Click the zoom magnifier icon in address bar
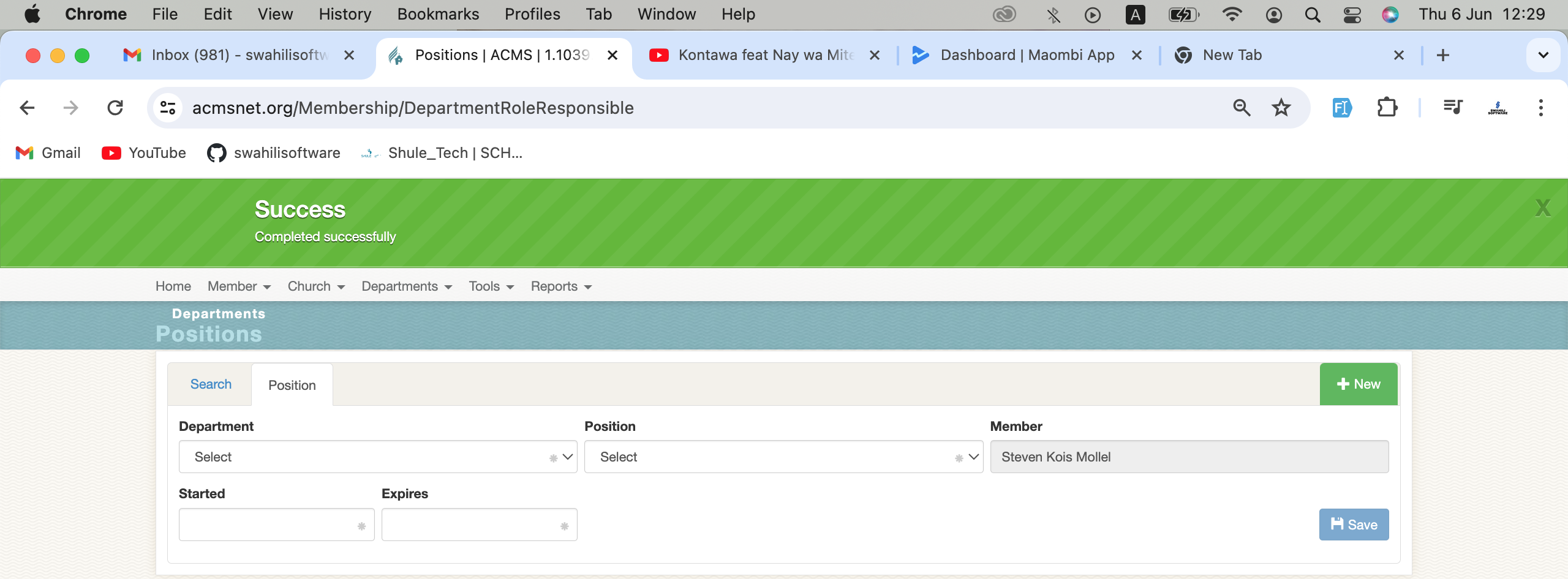Viewport: 1568px width, 579px height. (x=1242, y=108)
